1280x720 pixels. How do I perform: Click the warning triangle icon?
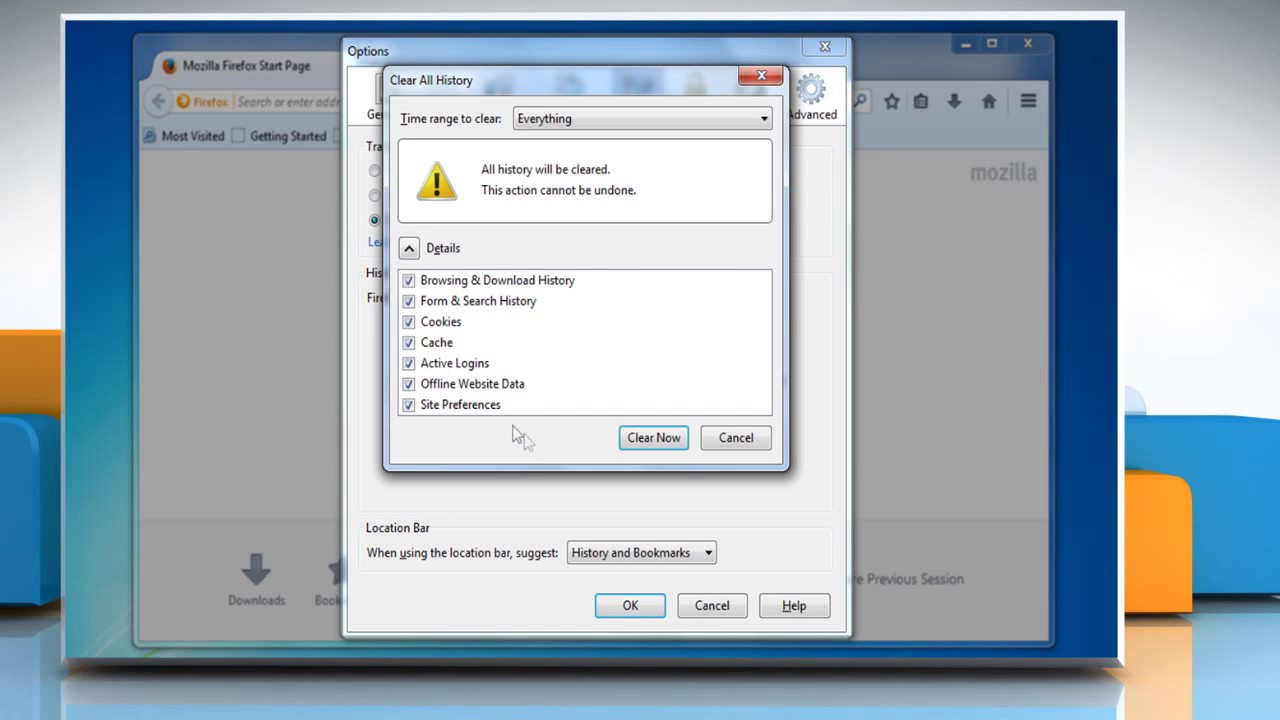(x=436, y=181)
